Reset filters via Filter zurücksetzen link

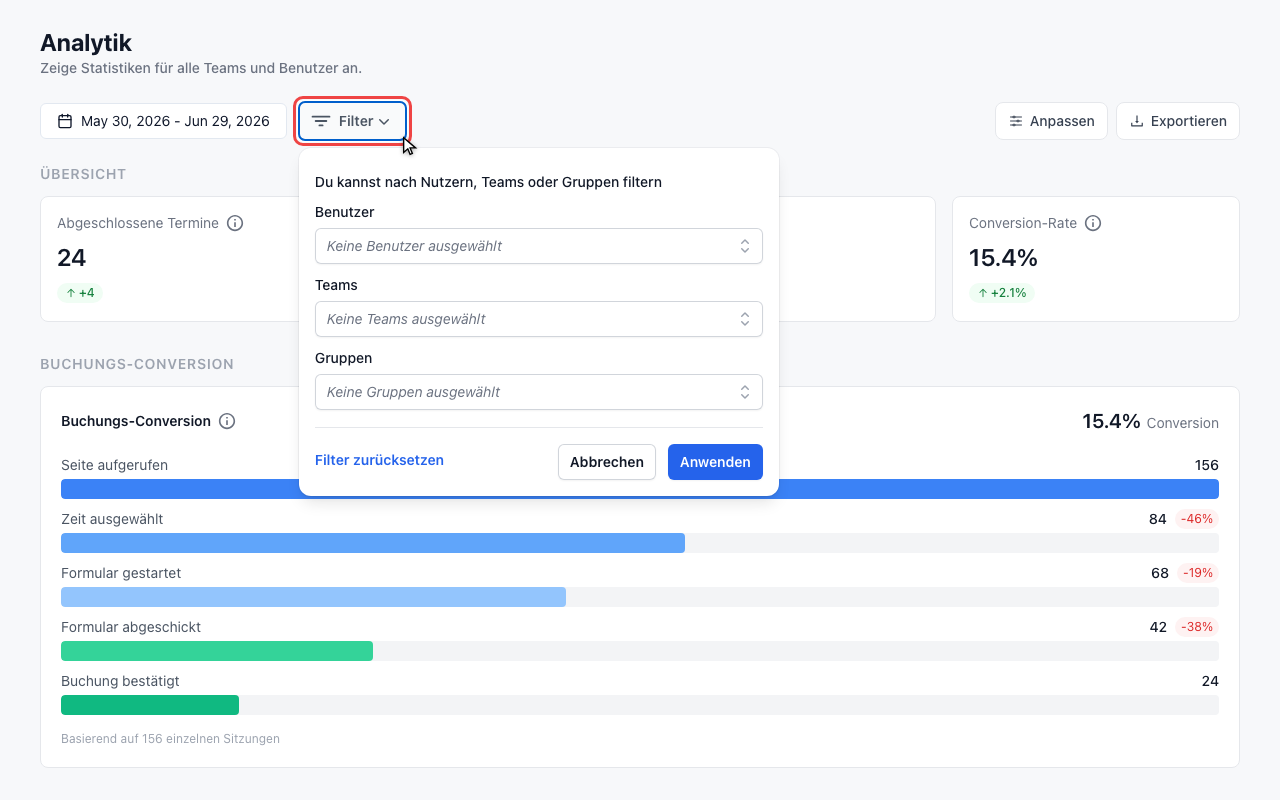(x=379, y=460)
